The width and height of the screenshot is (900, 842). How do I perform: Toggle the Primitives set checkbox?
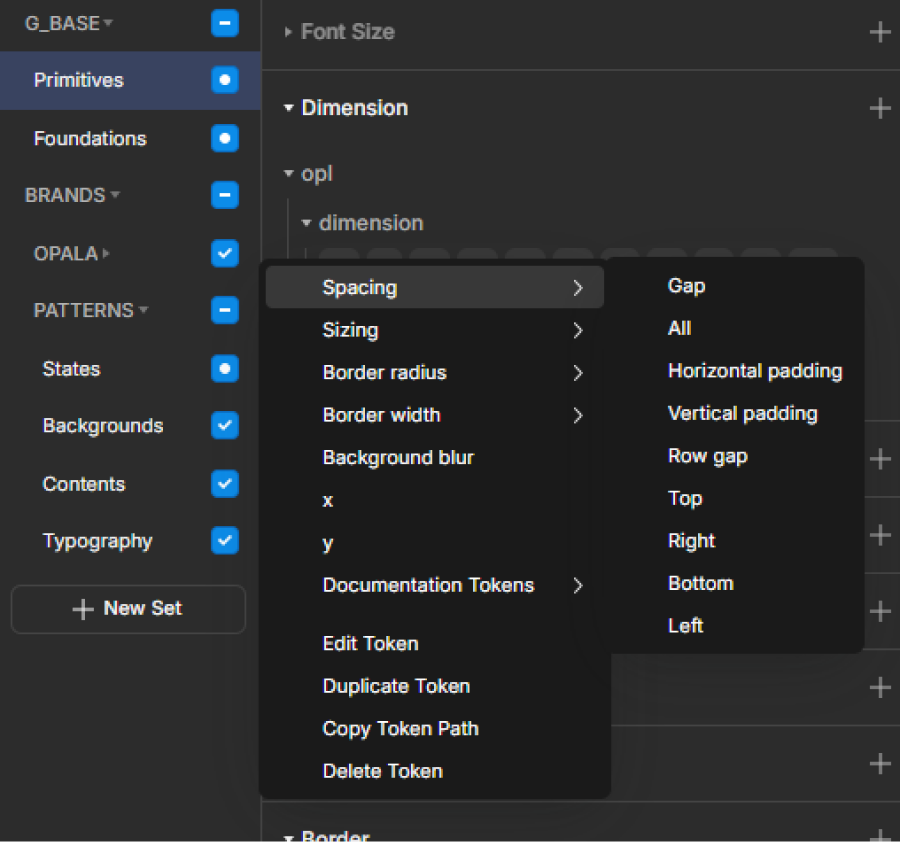225,80
